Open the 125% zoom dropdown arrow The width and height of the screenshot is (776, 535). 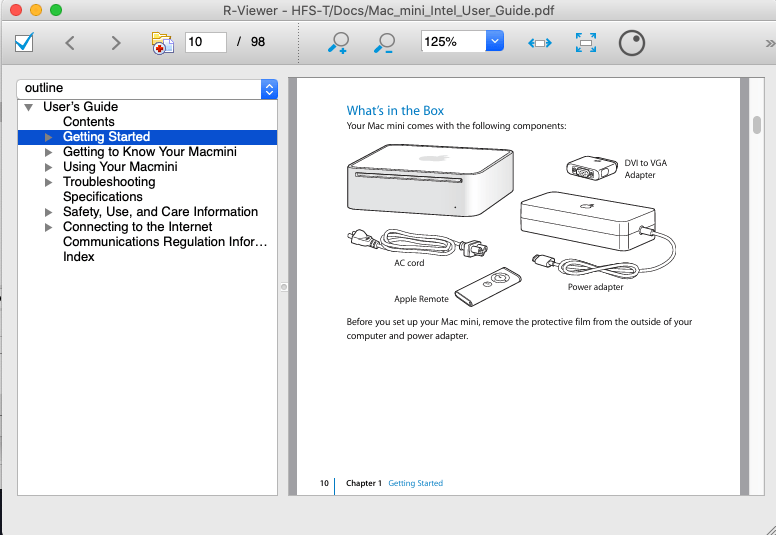click(x=494, y=41)
